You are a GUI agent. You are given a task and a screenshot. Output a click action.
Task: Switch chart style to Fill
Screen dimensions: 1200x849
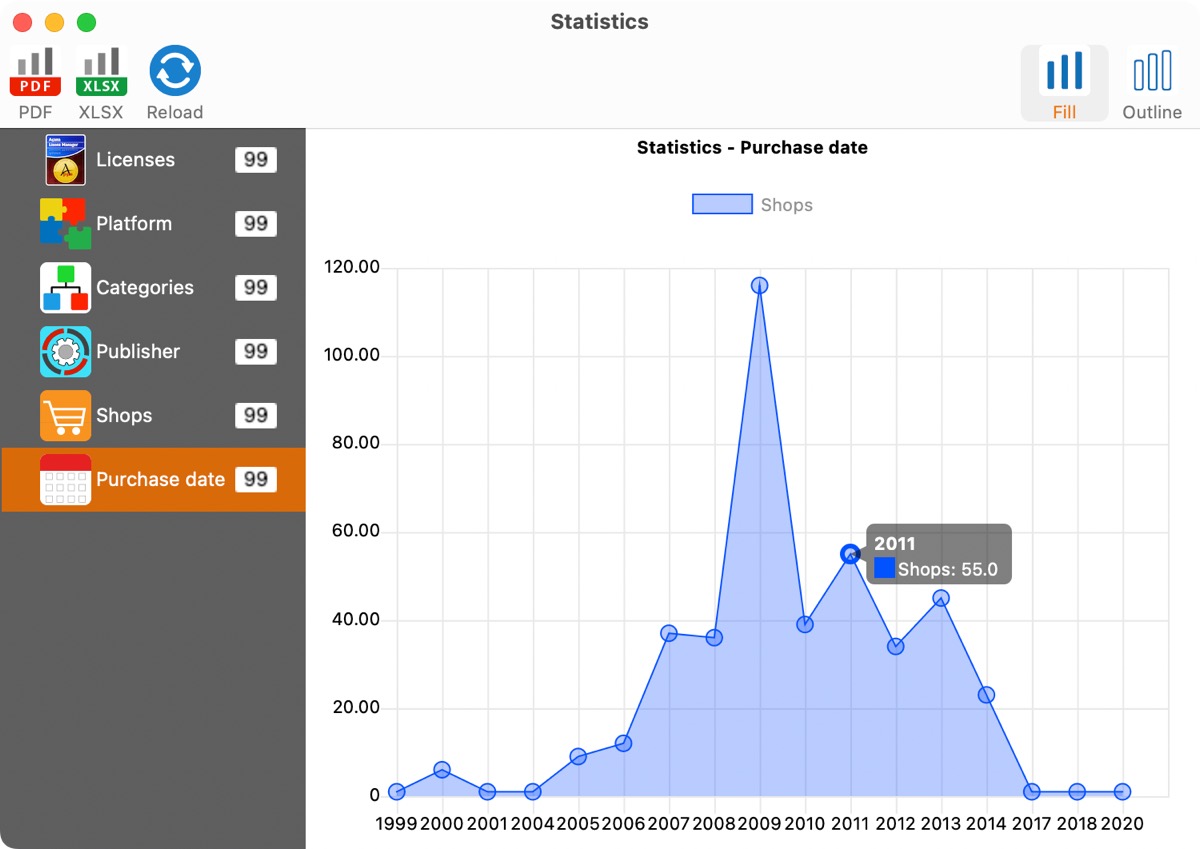(1064, 83)
